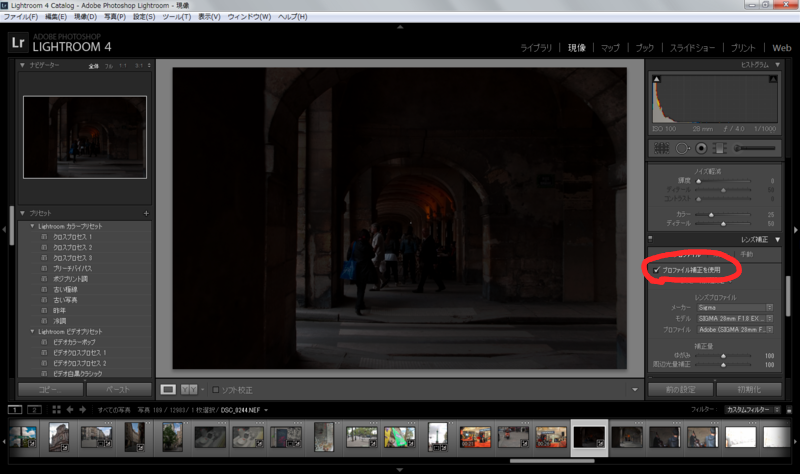The width and height of the screenshot is (800, 474).
Task: Go back with filmstrip left arrow
Action: [70, 410]
